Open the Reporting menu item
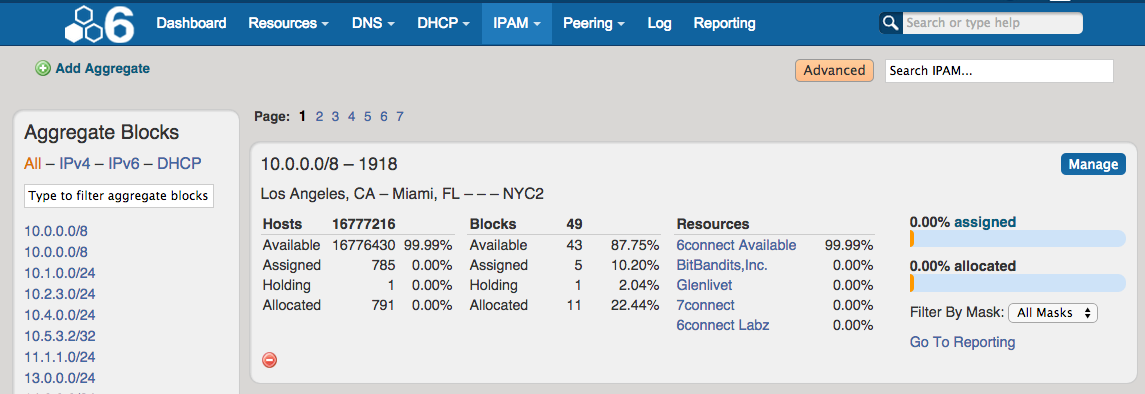 click(x=724, y=23)
